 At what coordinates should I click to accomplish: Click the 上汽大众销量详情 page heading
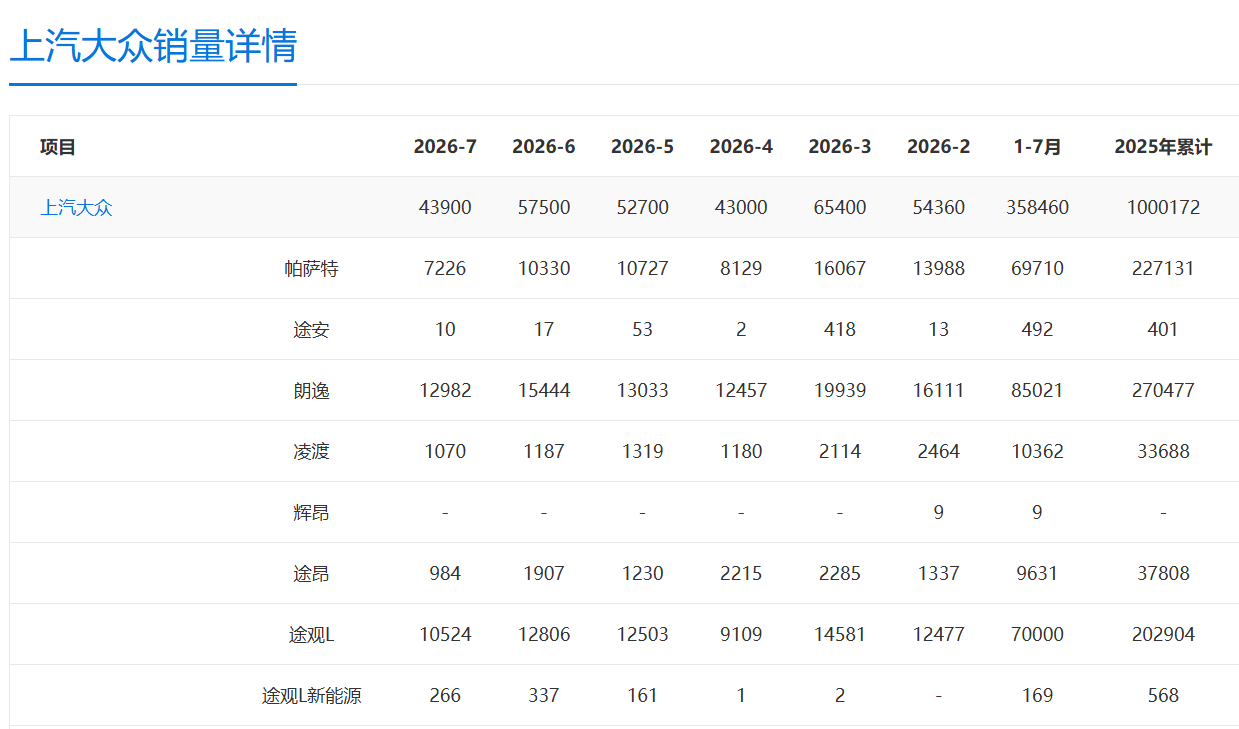pos(153,46)
